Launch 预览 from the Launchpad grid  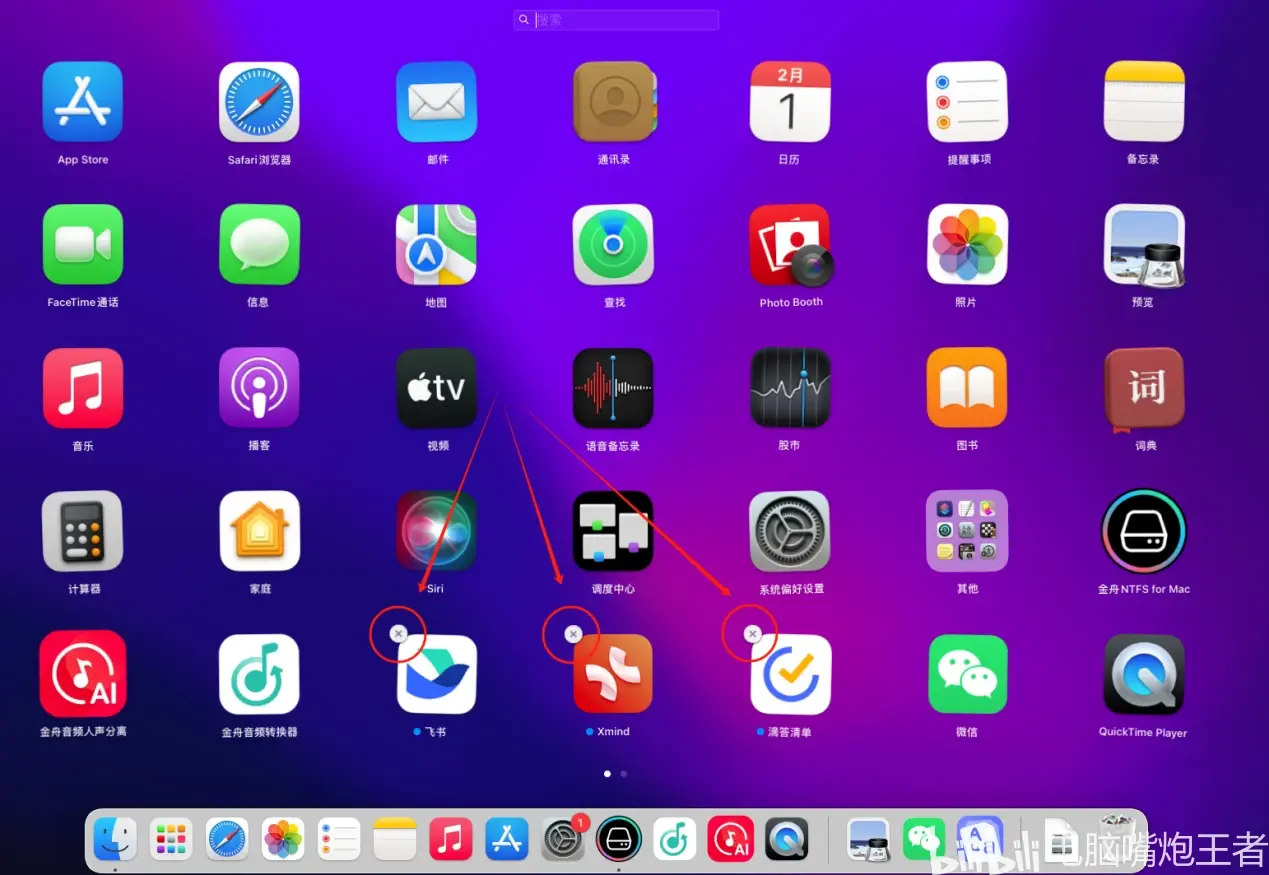(x=1144, y=247)
